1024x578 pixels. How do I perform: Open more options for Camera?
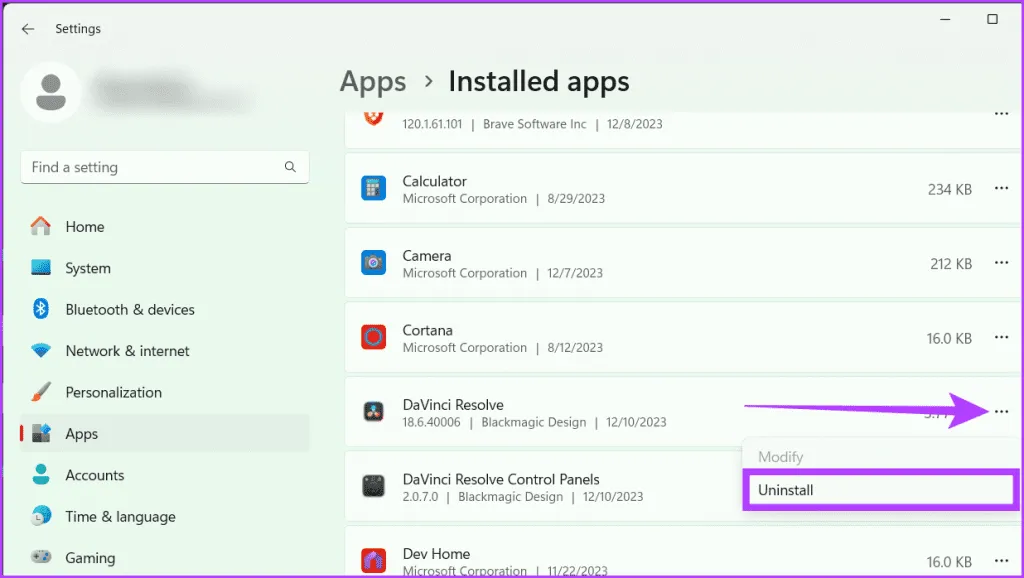pyautogui.click(x=1001, y=263)
